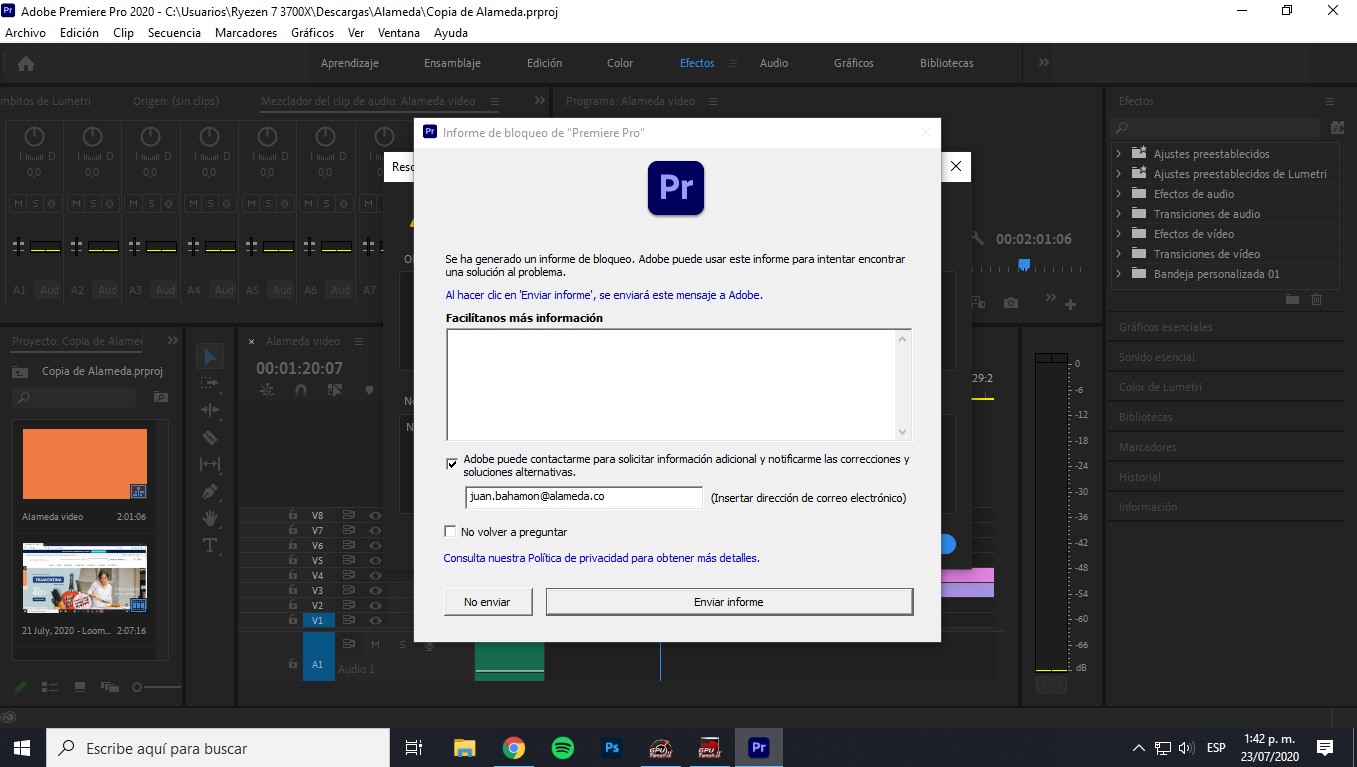The width and height of the screenshot is (1357, 767).
Task: Select the Type tool
Action: pyautogui.click(x=210, y=545)
